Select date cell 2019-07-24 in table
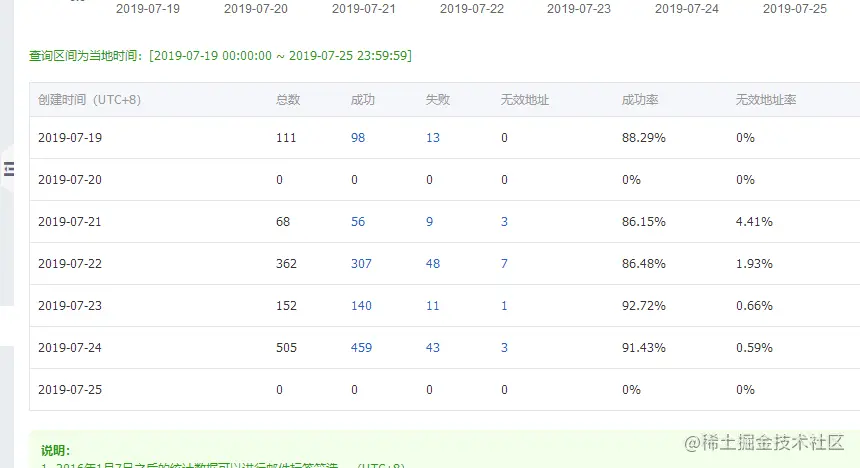Viewport: 860px width, 468px height. pos(70,348)
